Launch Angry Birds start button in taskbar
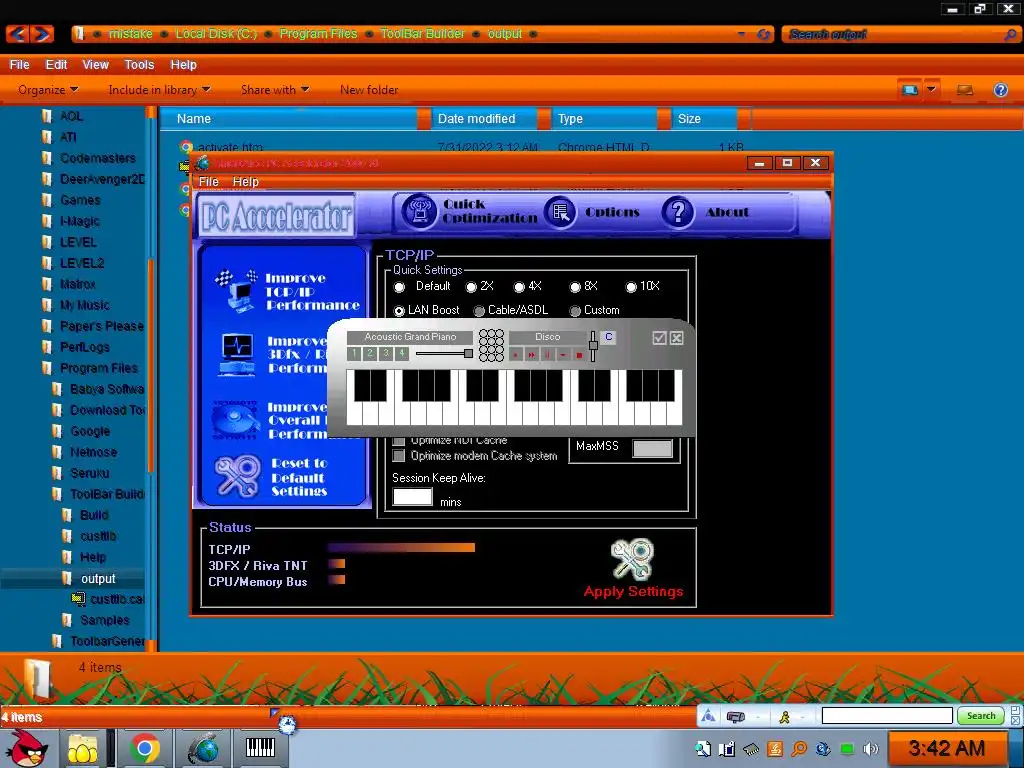The width and height of the screenshot is (1024, 768). (25, 748)
